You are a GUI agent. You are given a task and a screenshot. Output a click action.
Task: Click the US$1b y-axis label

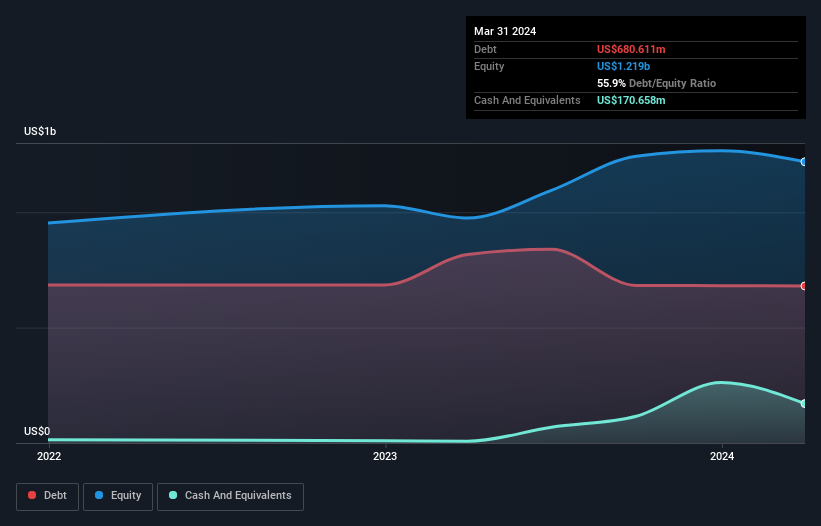(x=40, y=131)
